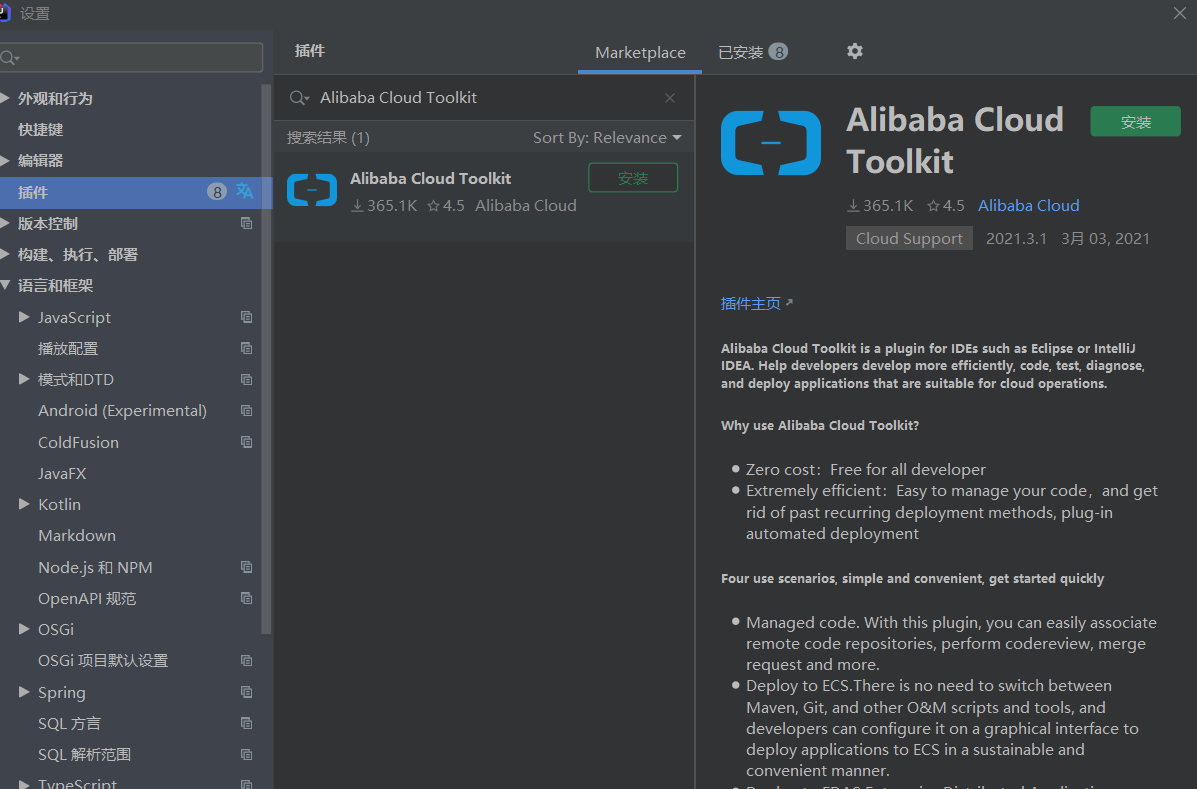Click the green 安装 button in plugin details

point(1135,122)
